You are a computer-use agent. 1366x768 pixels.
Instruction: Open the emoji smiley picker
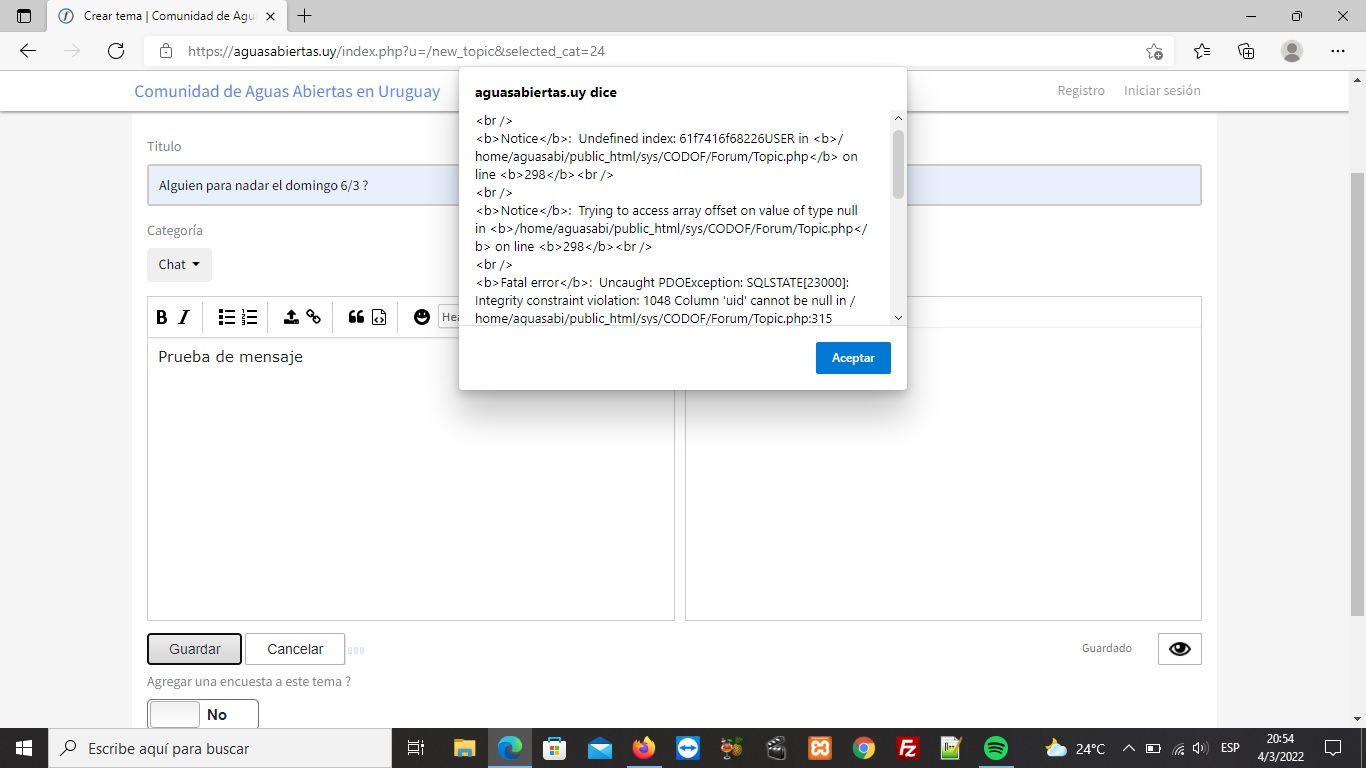click(422, 317)
